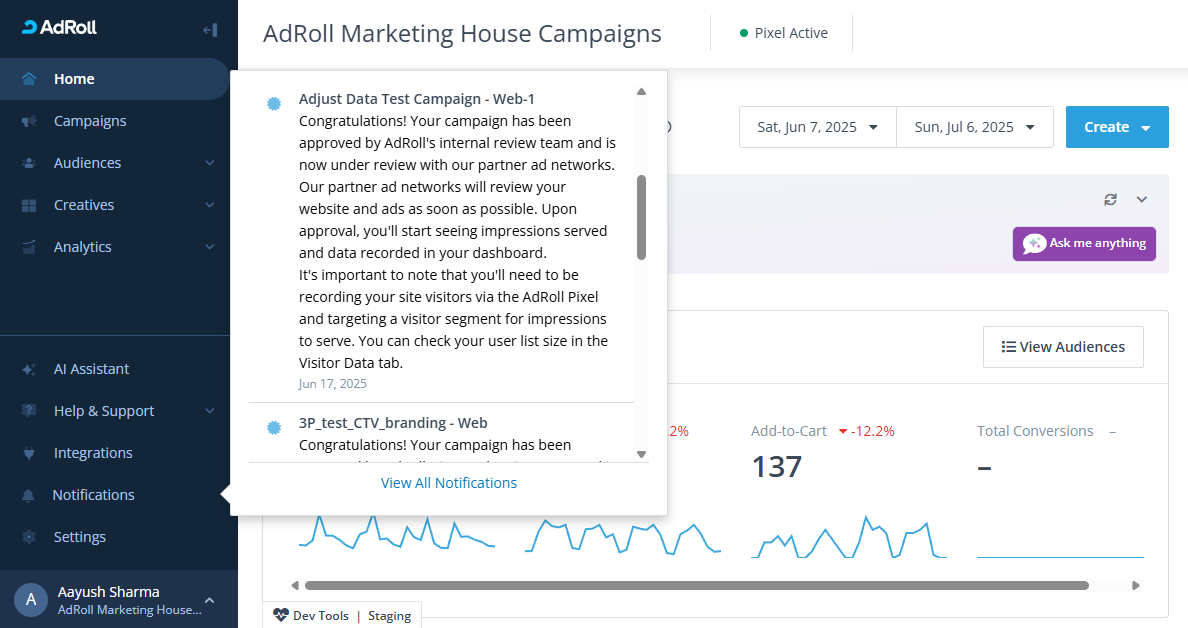Click the Notifications bell icon
The height and width of the screenshot is (628, 1188).
[x=29, y=495]
